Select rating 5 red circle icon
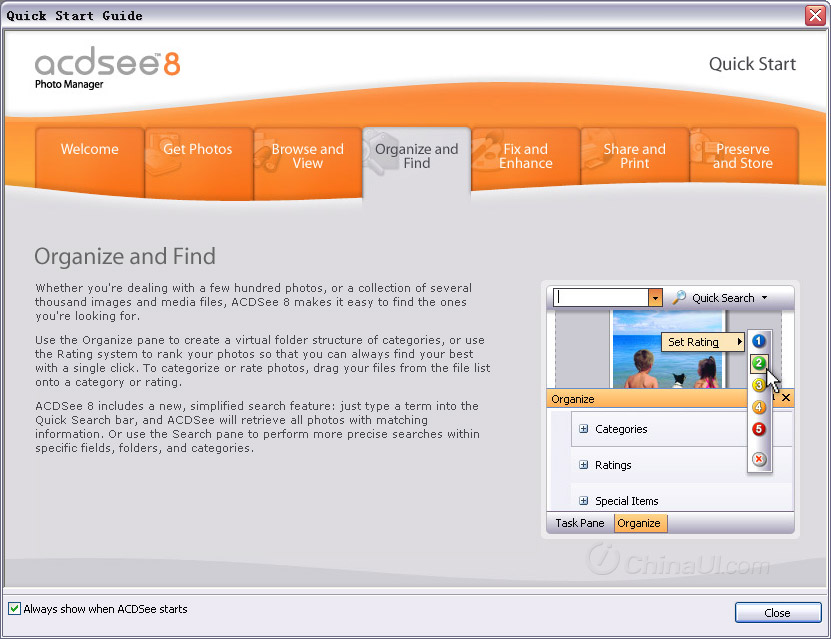This screenshot has width=831, height=639. coord(759,429)
